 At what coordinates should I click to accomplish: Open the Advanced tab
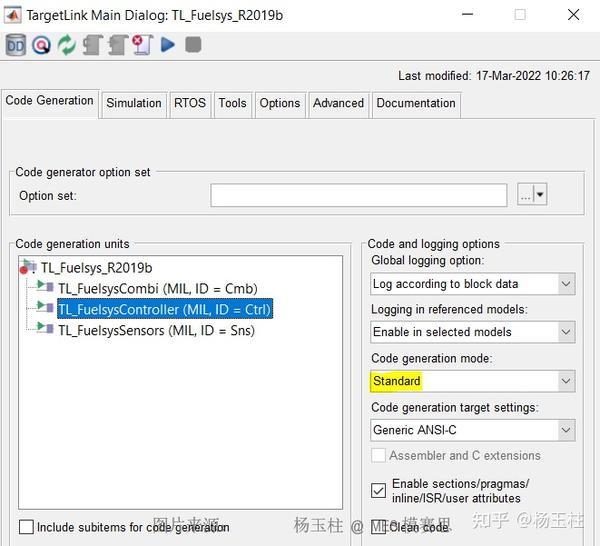point(338,104)
